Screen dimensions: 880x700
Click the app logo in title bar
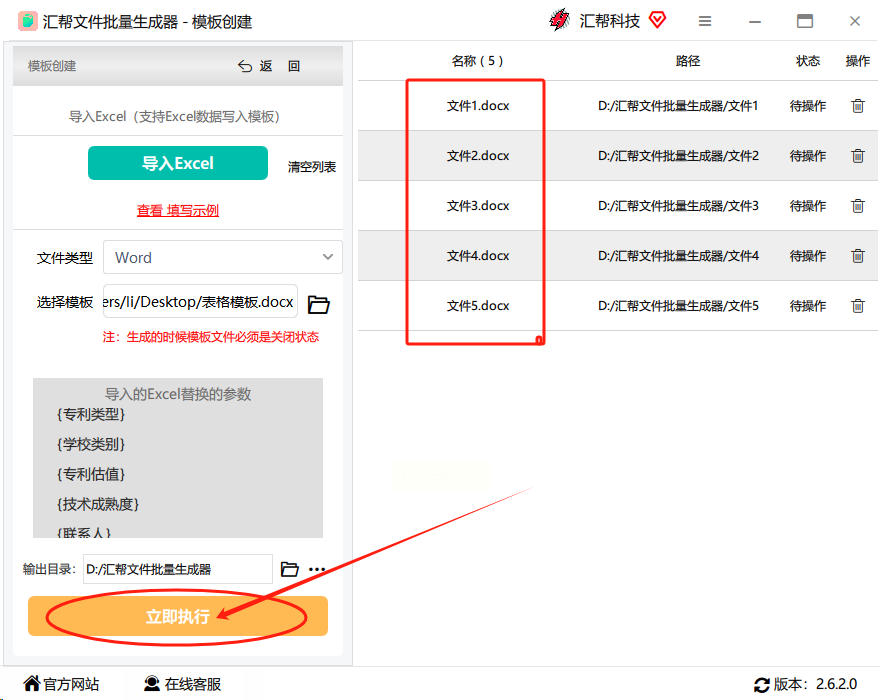(x=28, y=21)
